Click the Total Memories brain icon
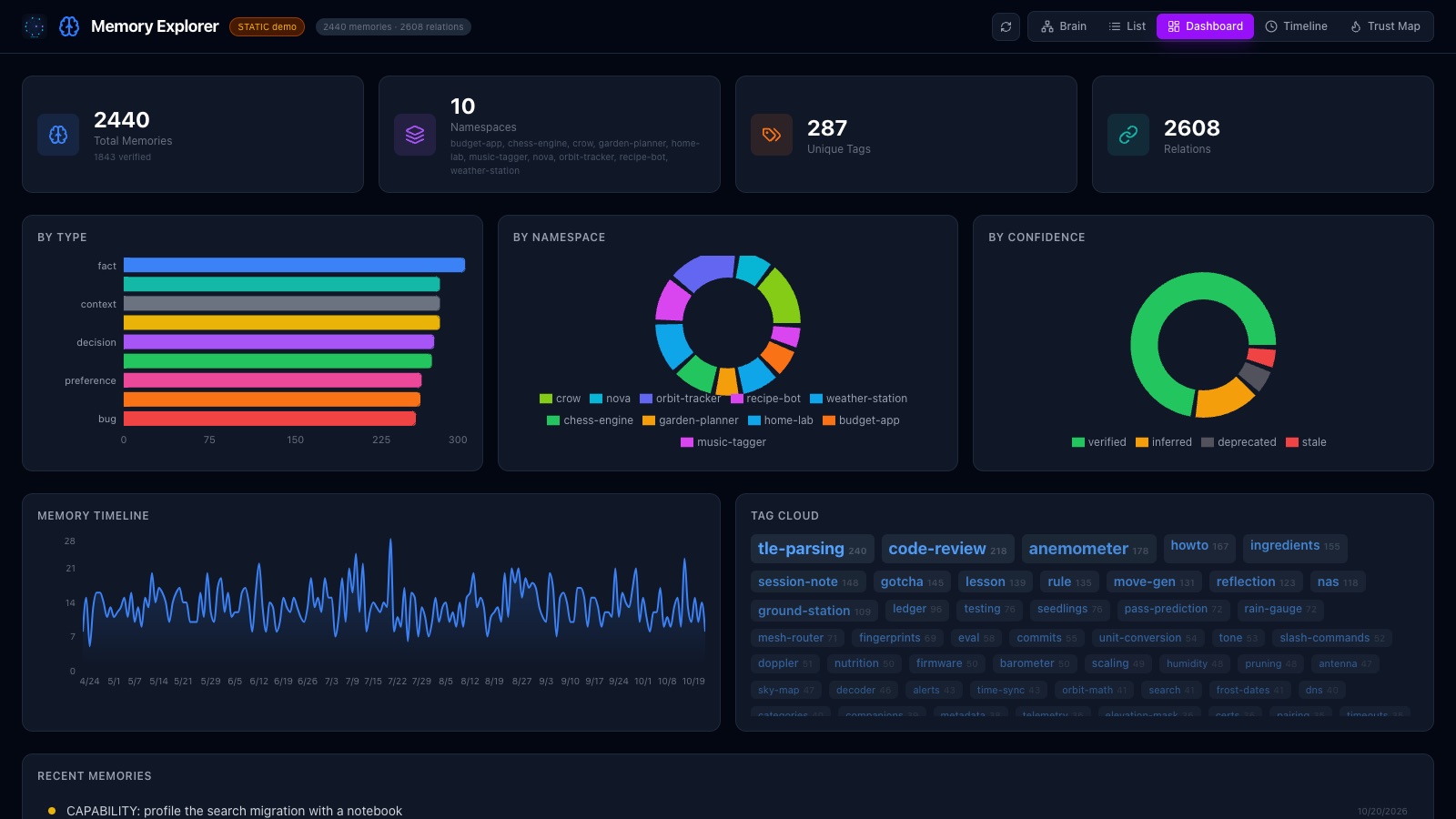Viewport: 1456px width, 819px height. pos(58,135)
